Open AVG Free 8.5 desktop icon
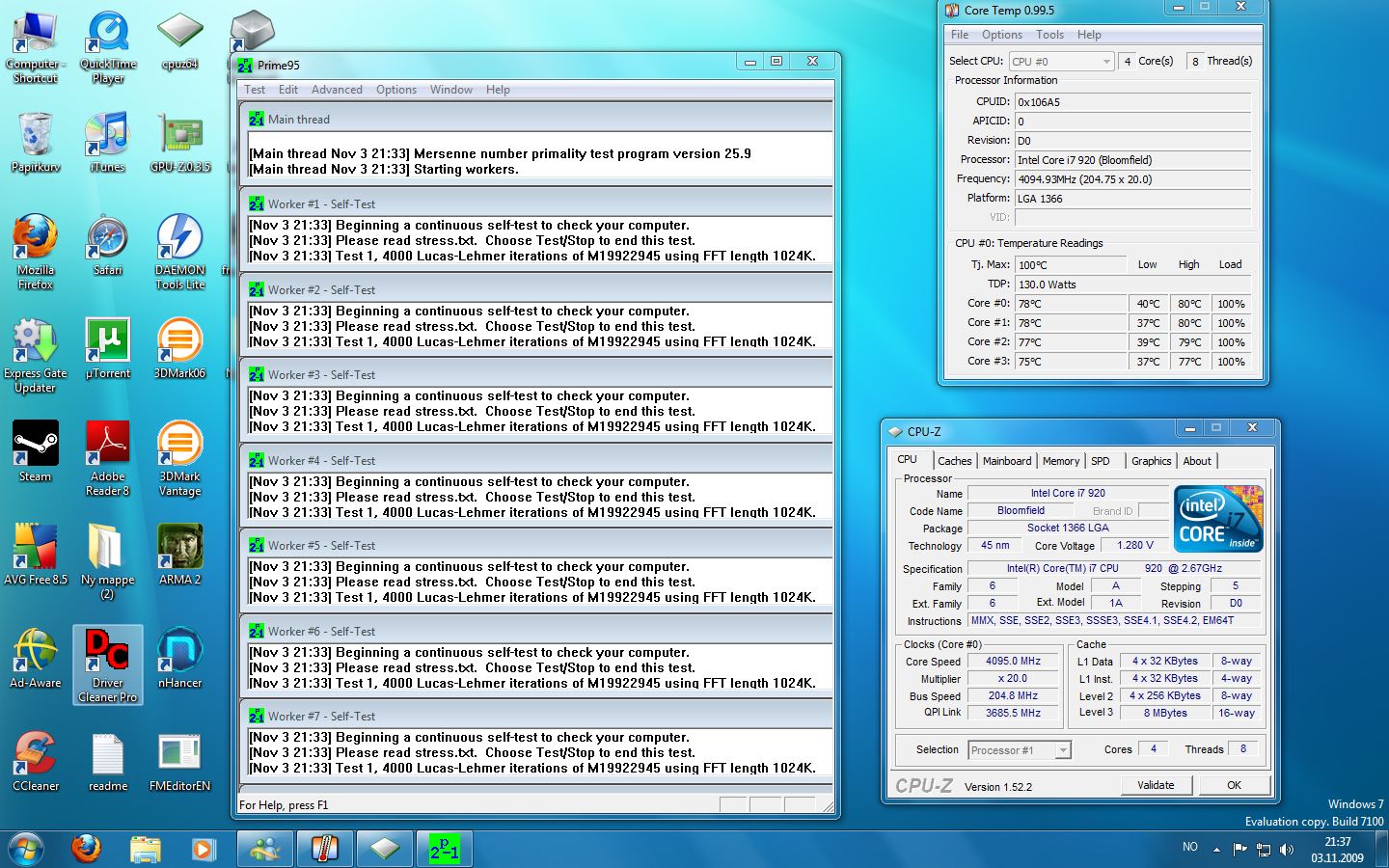The width and height of the screenshot is (1389, 868). click(36, 555)
